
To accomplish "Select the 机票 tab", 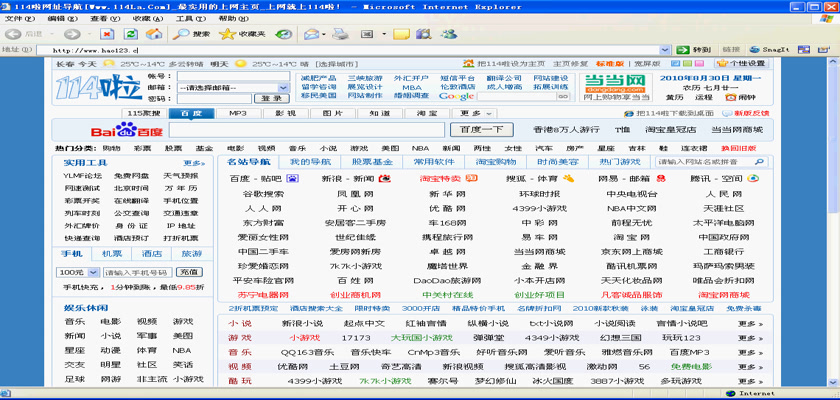I will click(112, 253).
